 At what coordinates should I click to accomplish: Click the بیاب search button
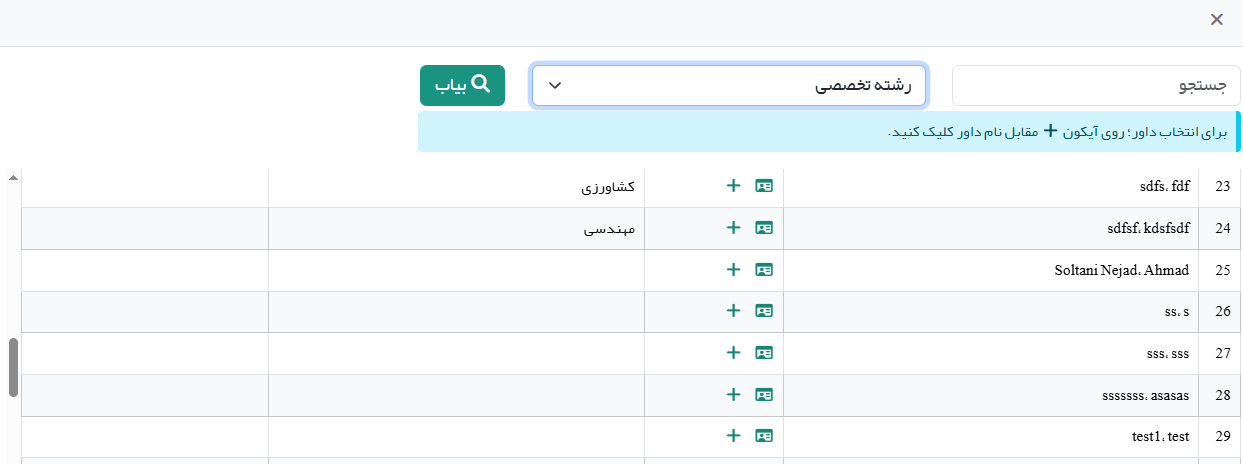tap(462, 86)
